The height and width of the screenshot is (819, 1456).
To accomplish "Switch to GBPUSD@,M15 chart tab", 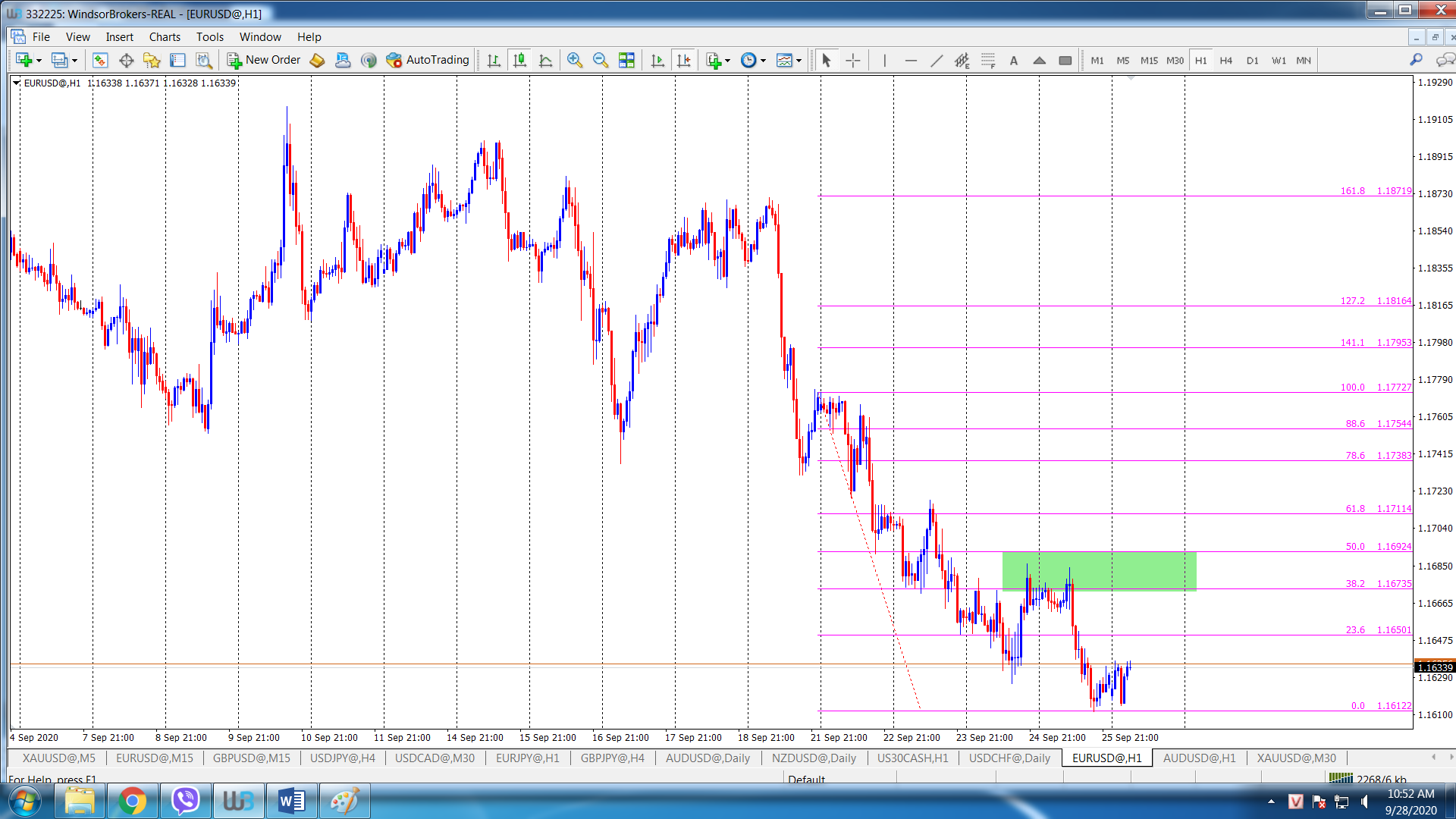I will click(x=251, y=758).
